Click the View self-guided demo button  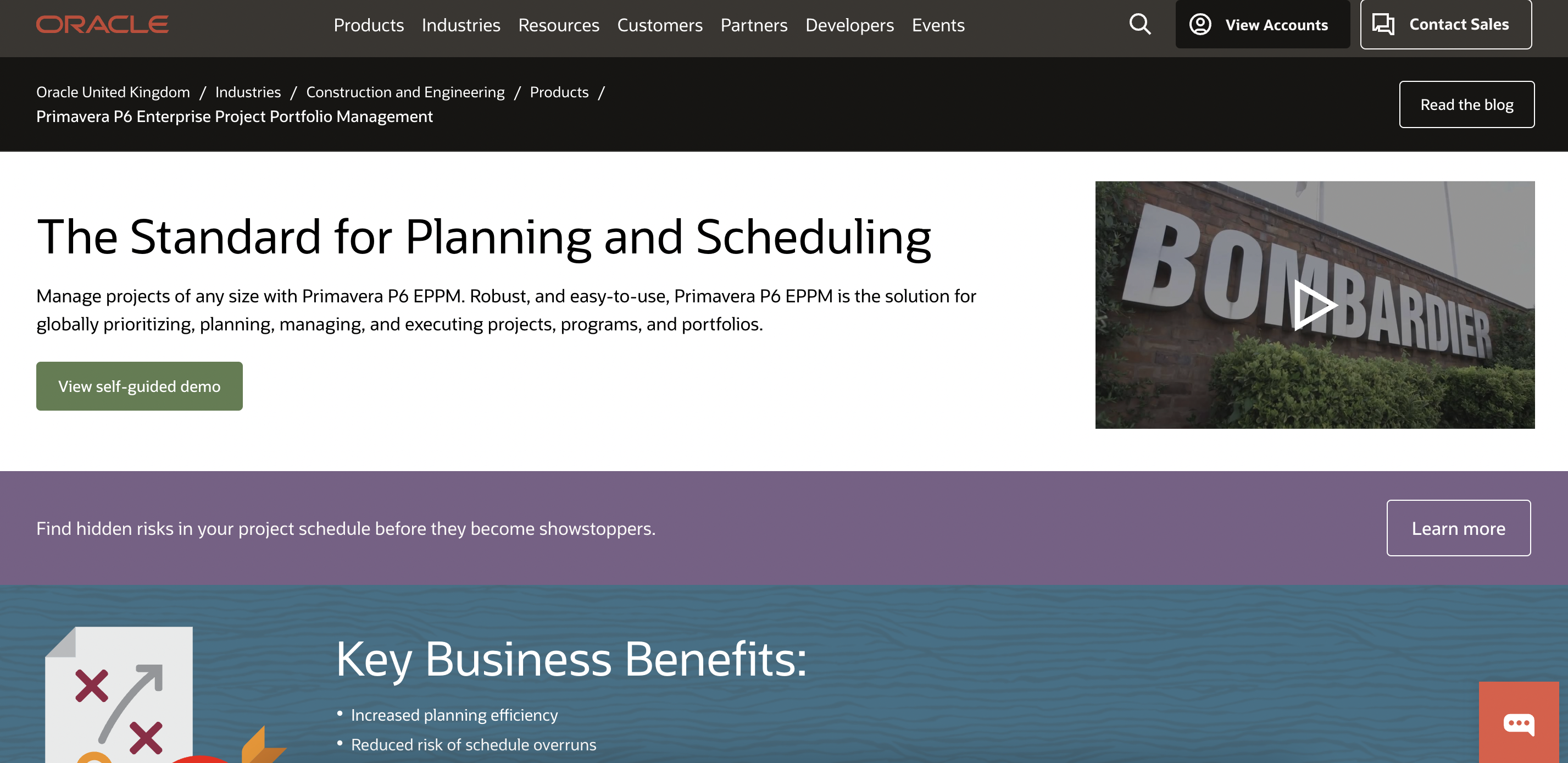tap(140, 385)
